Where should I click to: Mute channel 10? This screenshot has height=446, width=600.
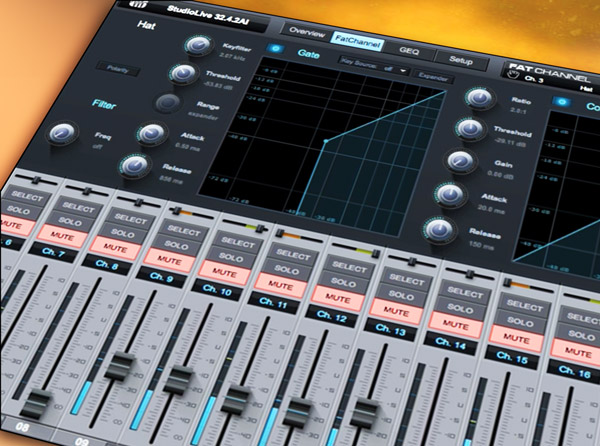click(225, 273)
